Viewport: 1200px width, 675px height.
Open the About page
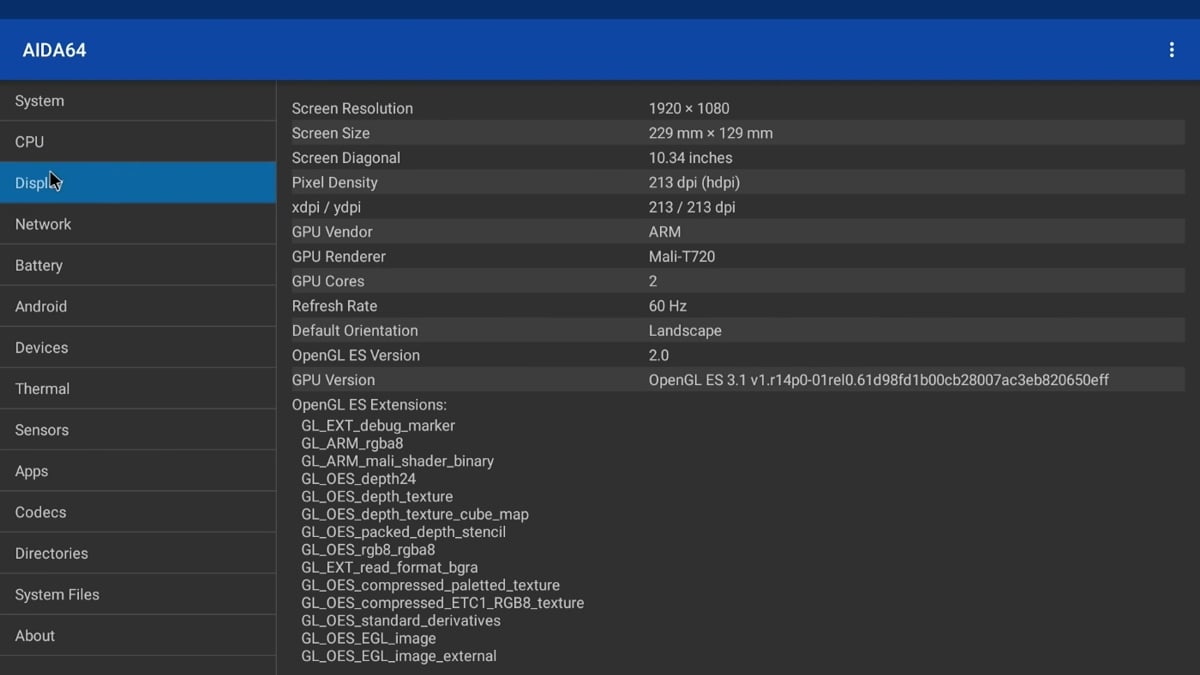[x=35, y=635]
